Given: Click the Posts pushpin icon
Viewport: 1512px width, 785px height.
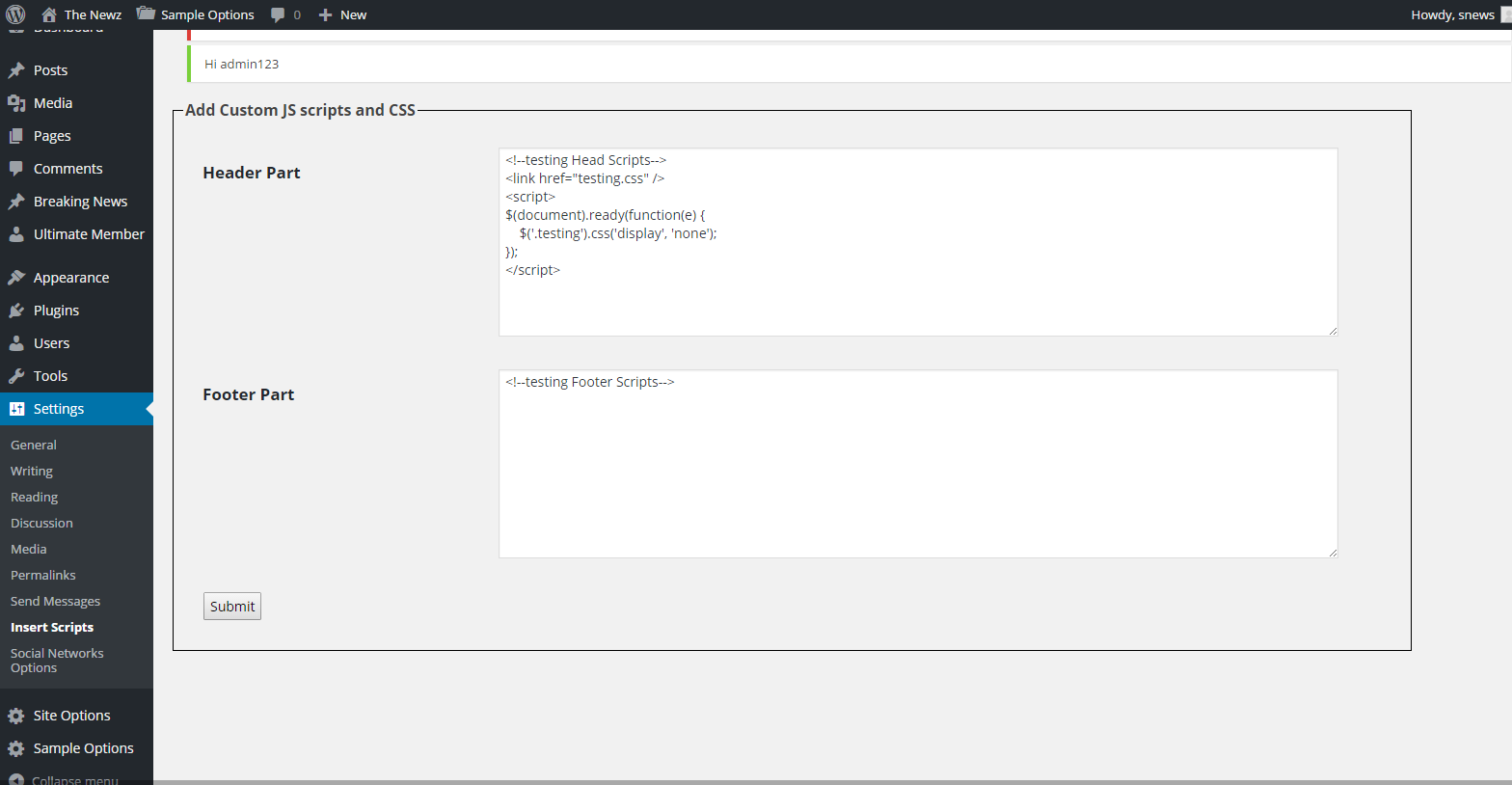Looking at the screenshot, I should point(16,70).
